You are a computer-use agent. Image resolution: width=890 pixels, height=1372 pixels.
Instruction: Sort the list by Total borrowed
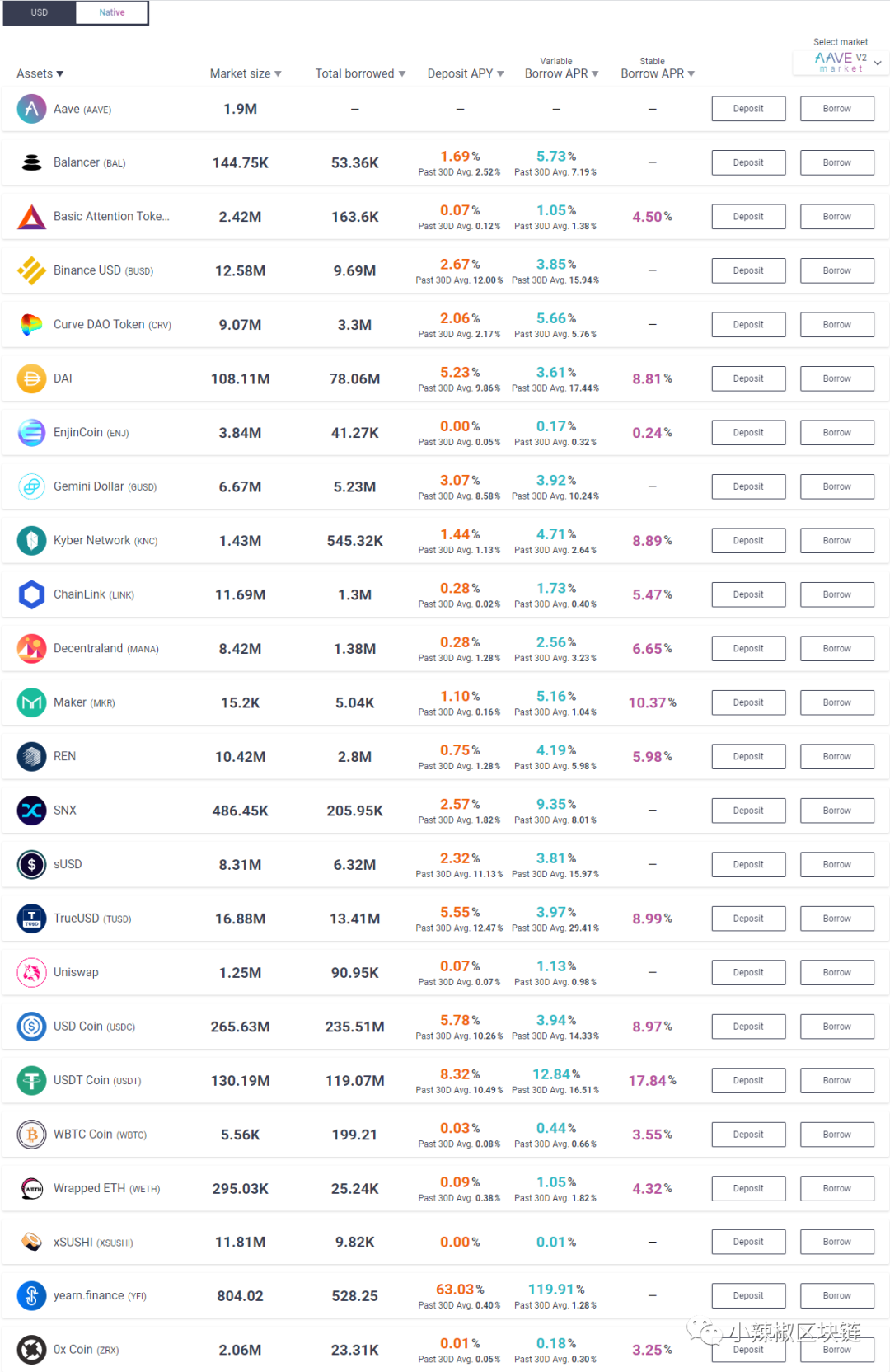click(x=360, y=74)
